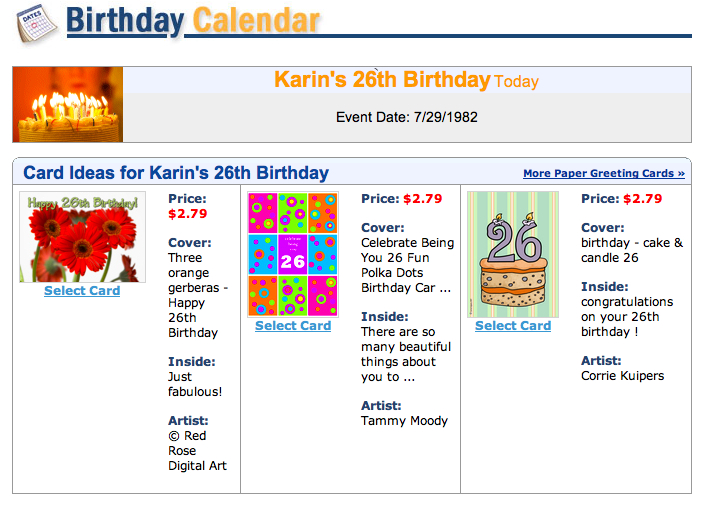The height and width of the screenshot is (516, 712).
Task: Click the $2.79 price of polka dots card
Action: click(423, 198)
